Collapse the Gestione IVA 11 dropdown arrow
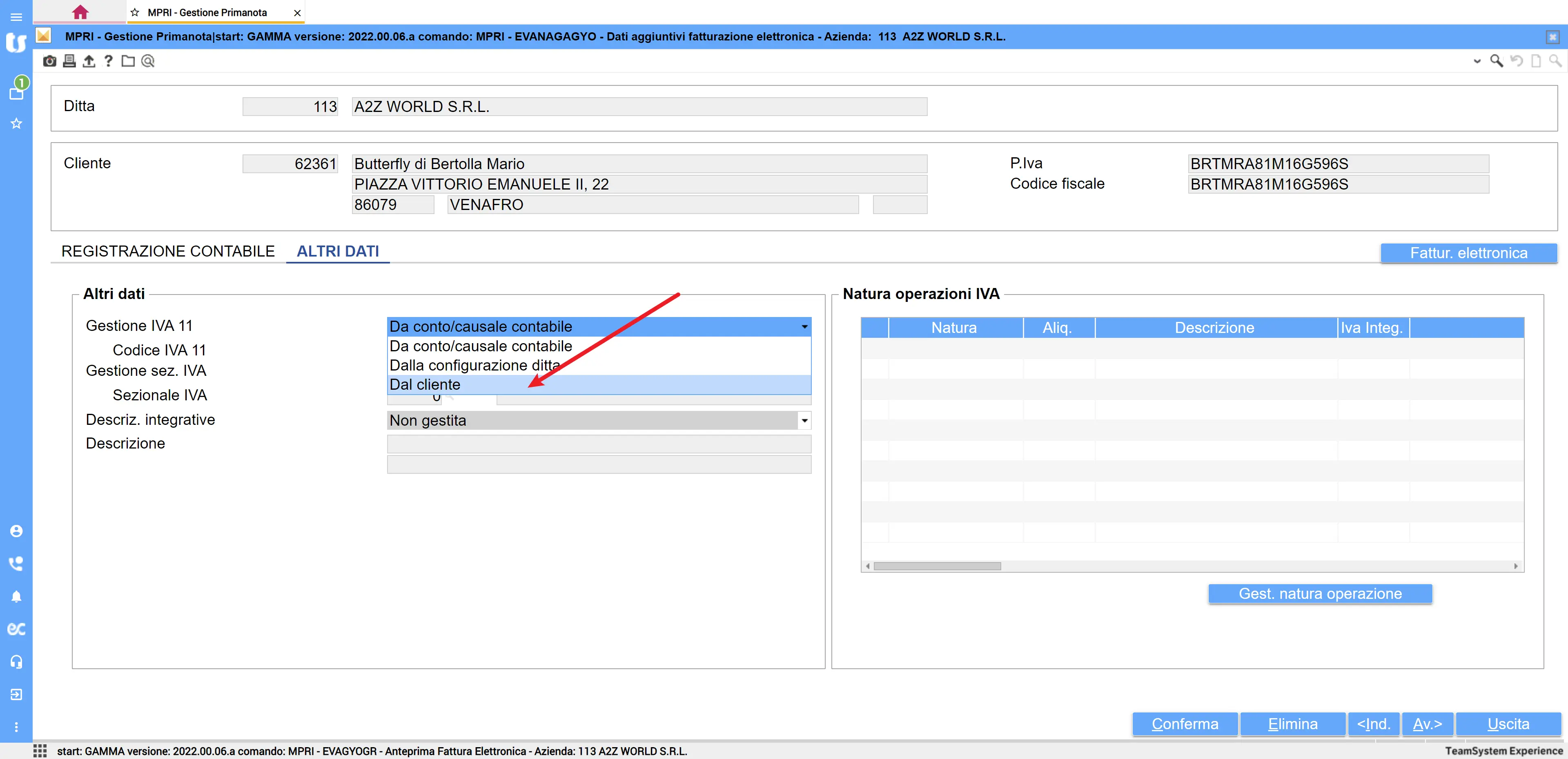This screenshot has height=759, width=1568. (x=804, y=327)
